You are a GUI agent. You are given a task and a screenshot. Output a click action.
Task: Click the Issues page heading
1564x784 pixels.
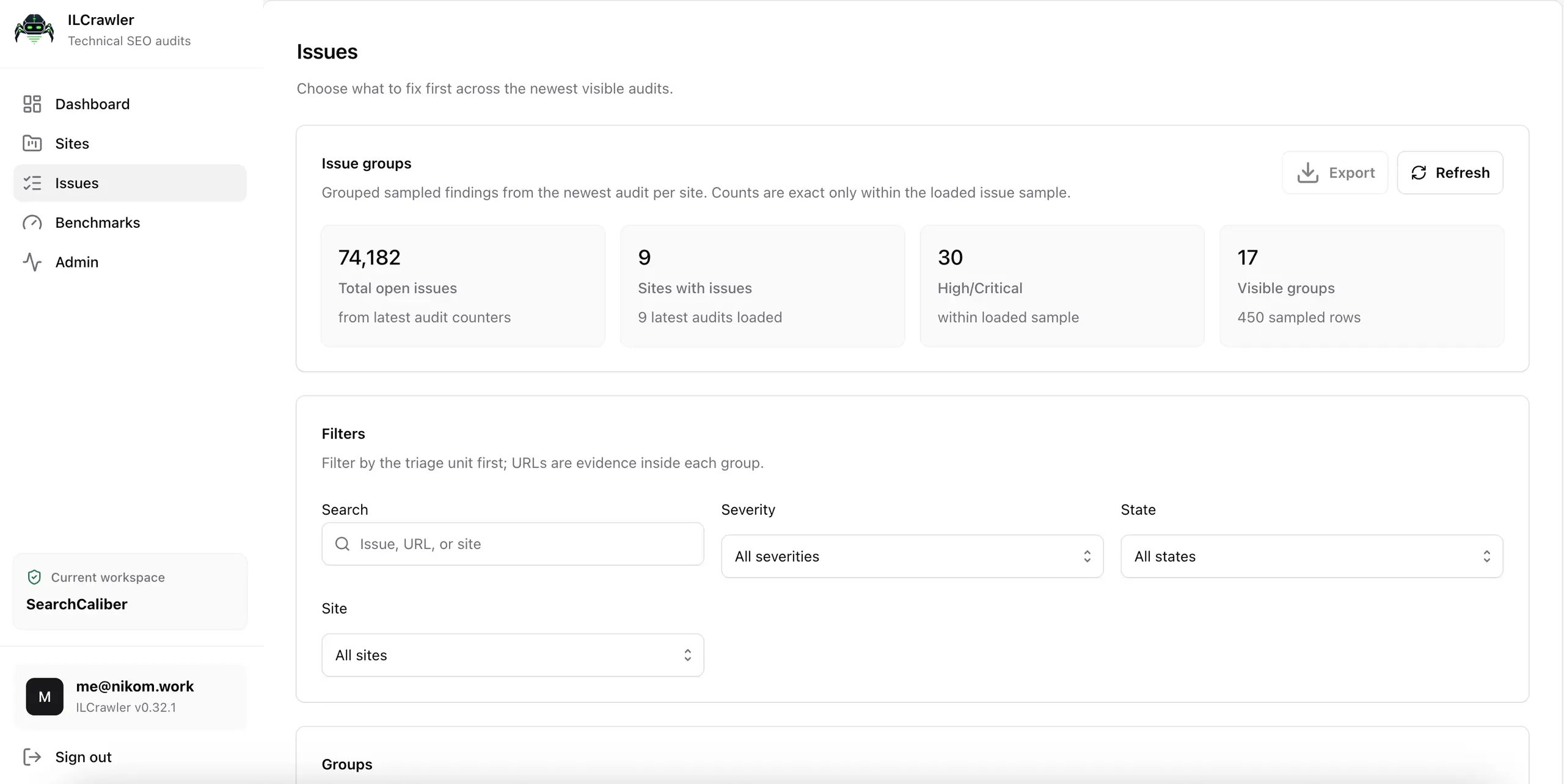pos(327,52)
